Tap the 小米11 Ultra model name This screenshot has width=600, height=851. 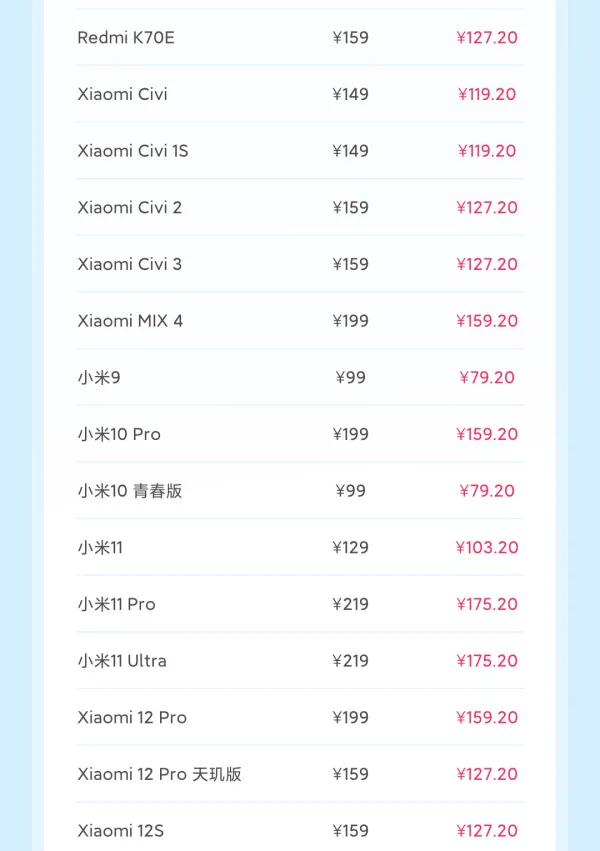pyautogui.click(x=122, y=661)
